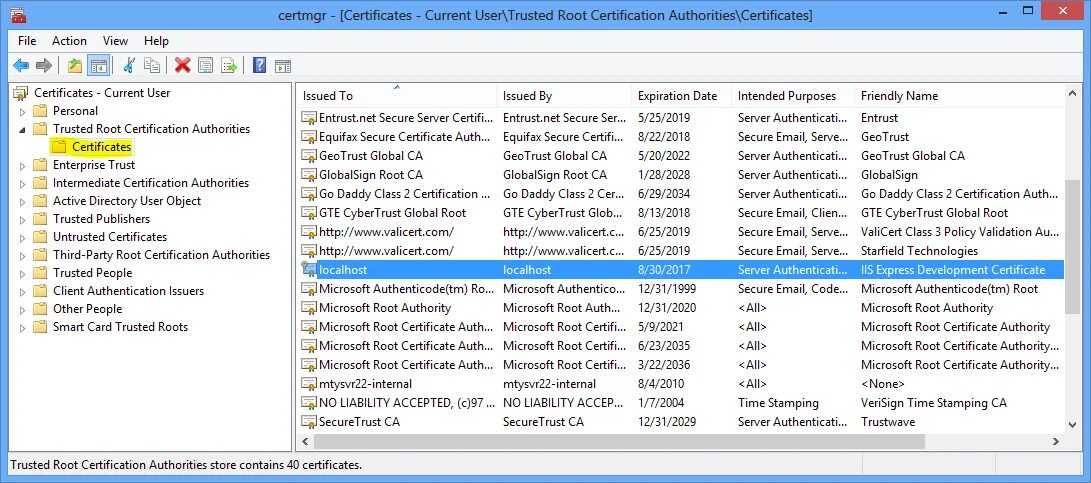Select the GTE CyberTrust Global Root row
This screenshot has height=483, width=1091.
[x=680, y=212]
